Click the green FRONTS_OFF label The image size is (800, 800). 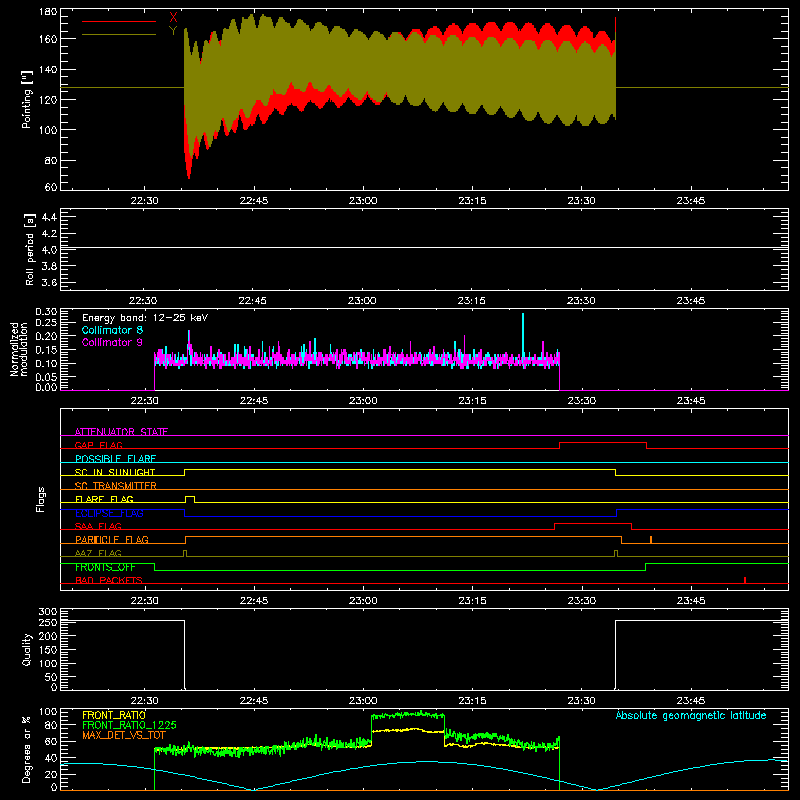point(105,567)
